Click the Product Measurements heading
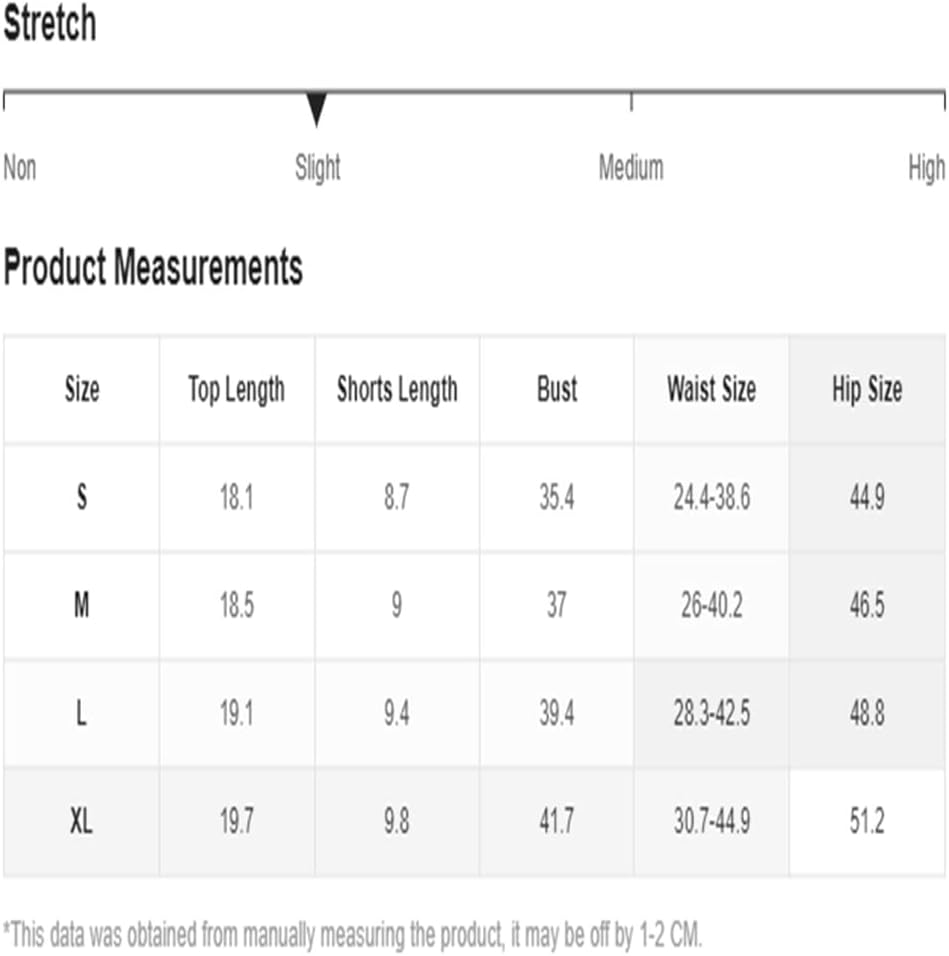Screen dimensions: 949x956 click(153, 268)
